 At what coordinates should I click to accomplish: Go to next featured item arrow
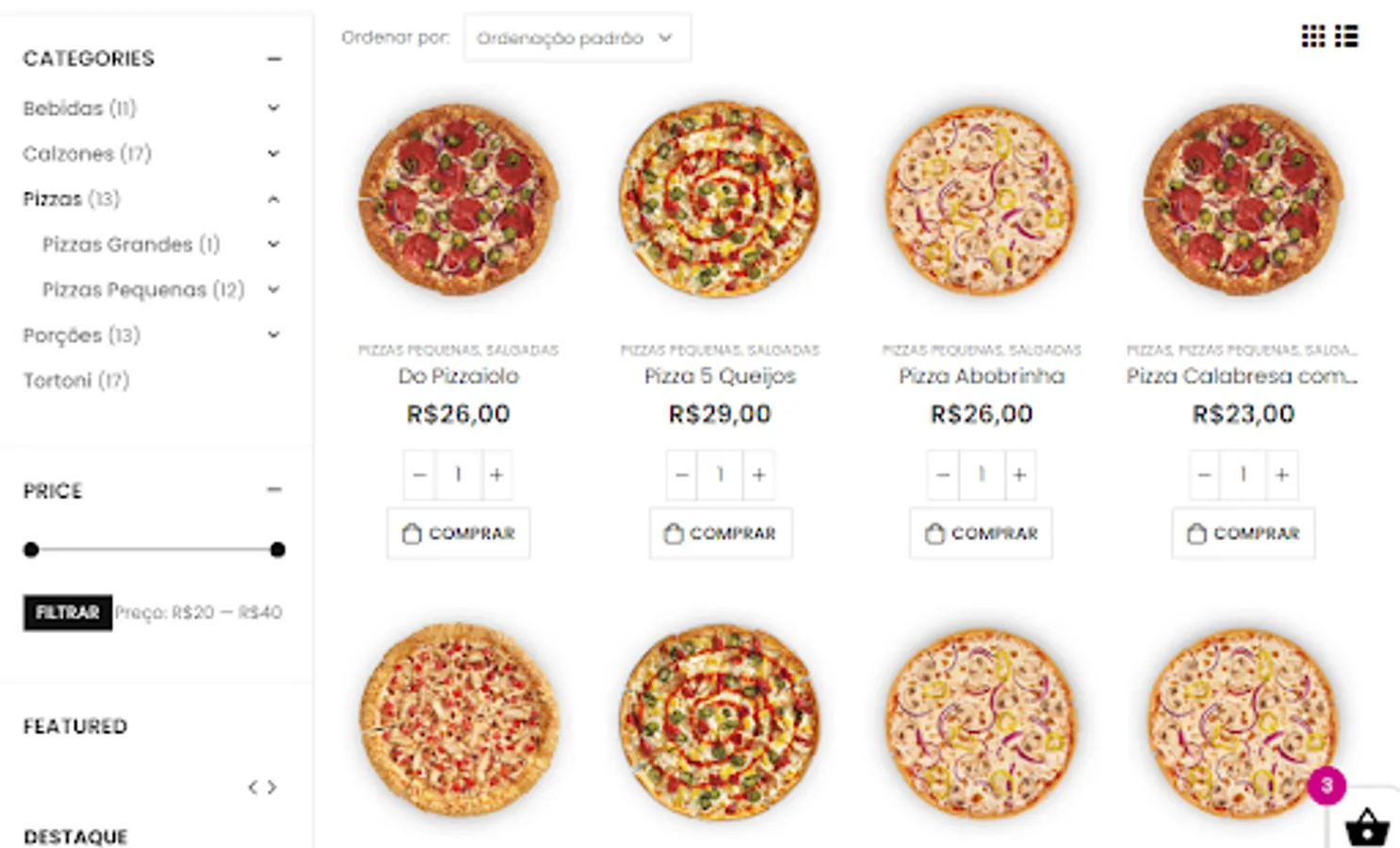pos(272,787)
